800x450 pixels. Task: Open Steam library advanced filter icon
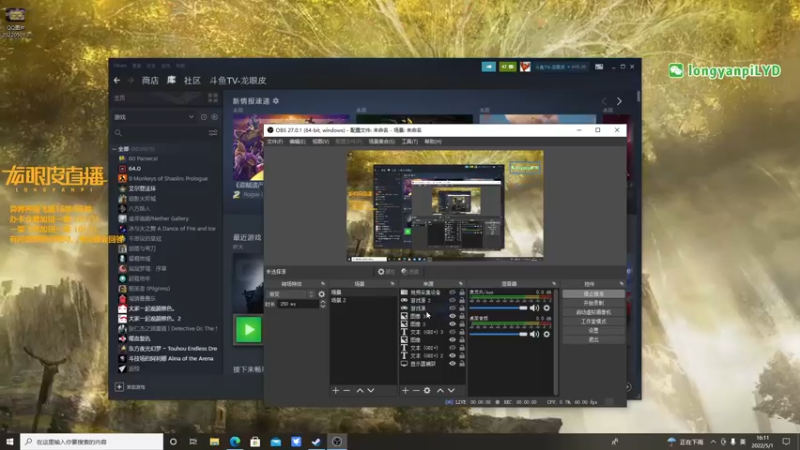213,133
